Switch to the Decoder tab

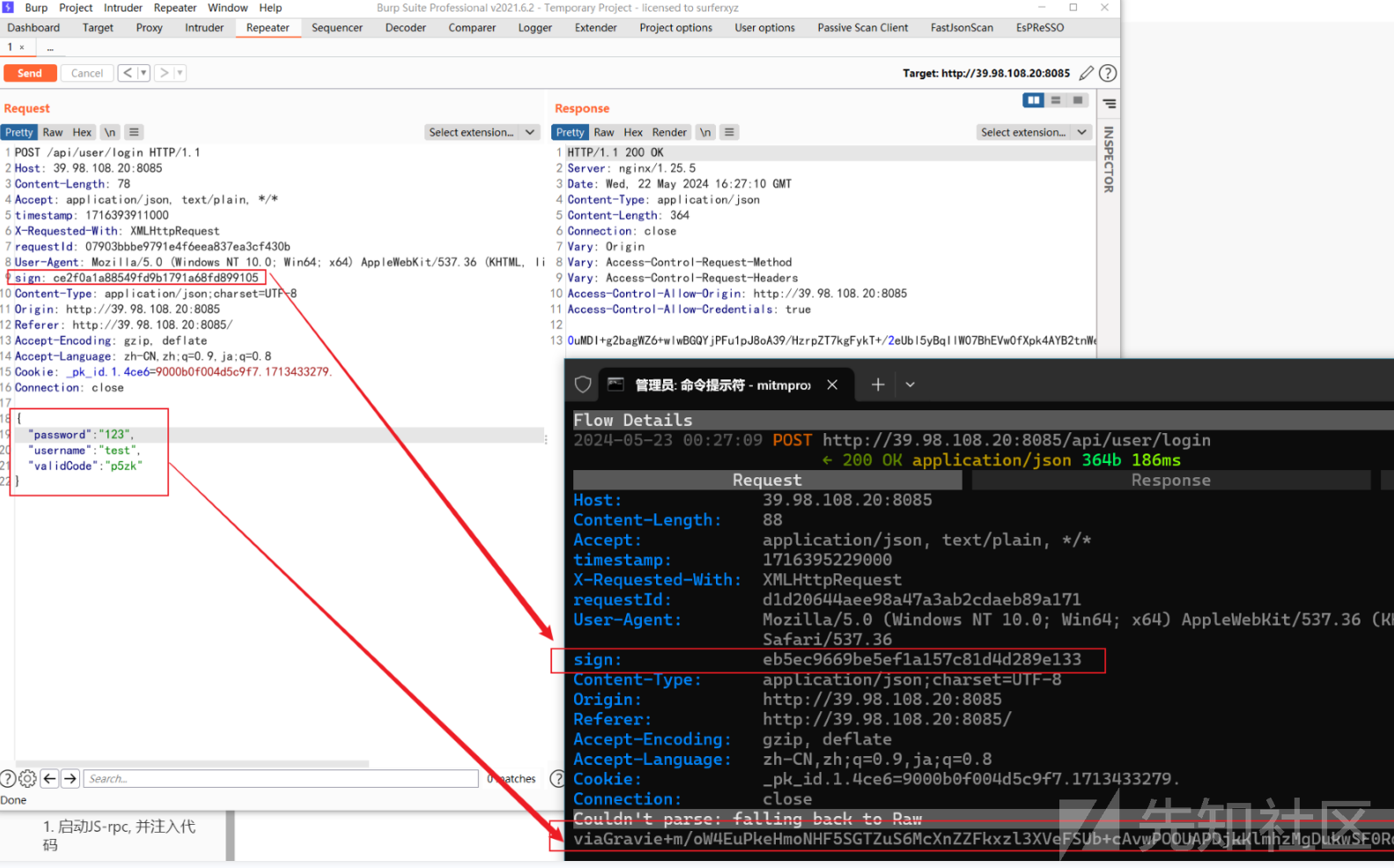click(x=405, y=27)
